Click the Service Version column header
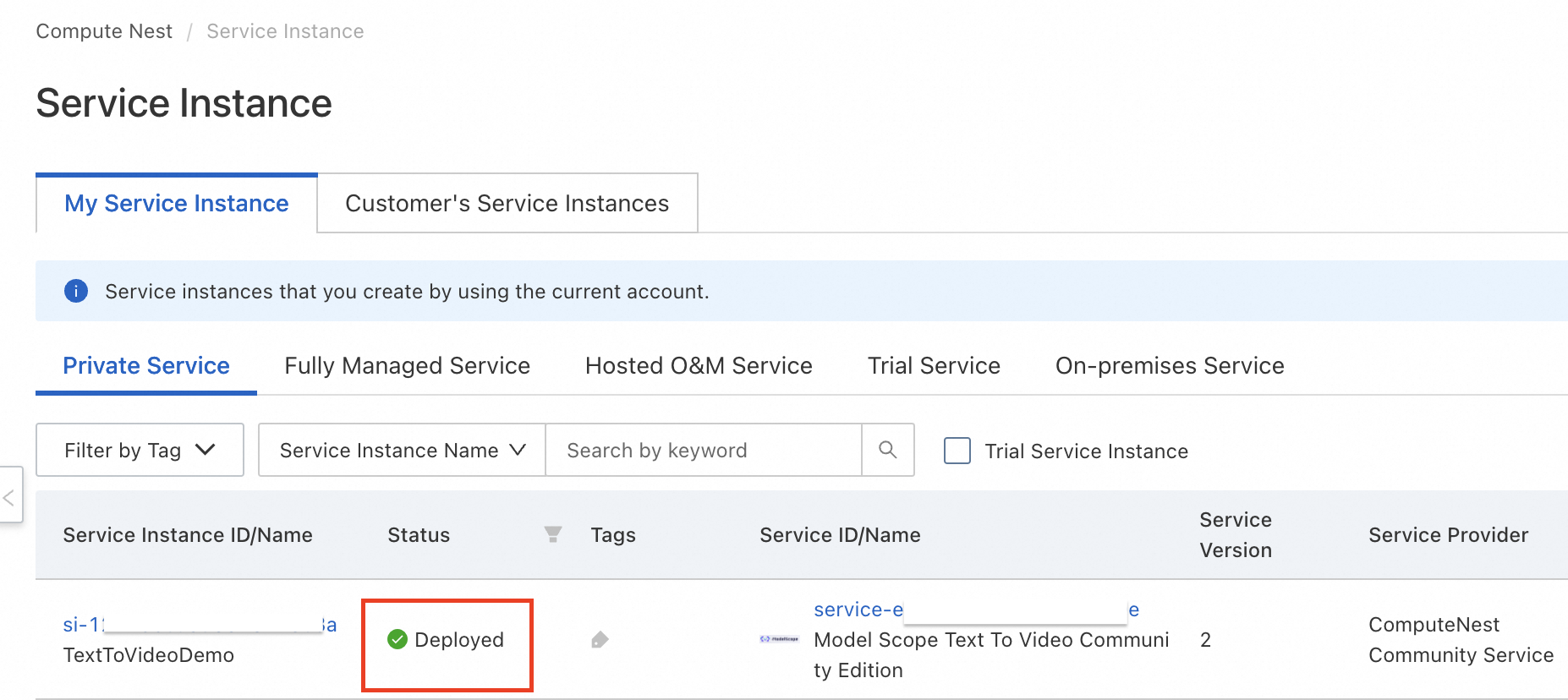Viewport: 1568px width, 700px height. [1236, 535]
